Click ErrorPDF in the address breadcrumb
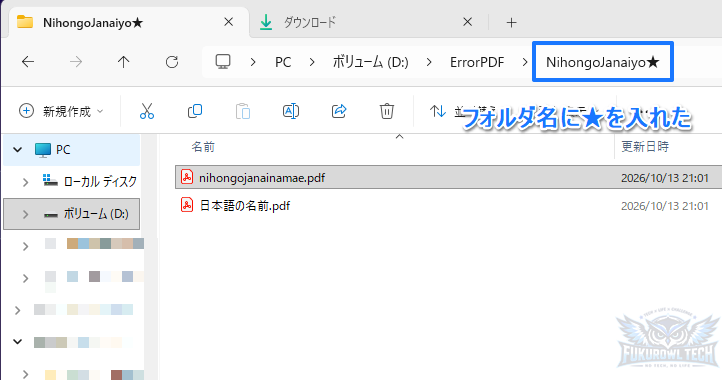 click(477, 62)
